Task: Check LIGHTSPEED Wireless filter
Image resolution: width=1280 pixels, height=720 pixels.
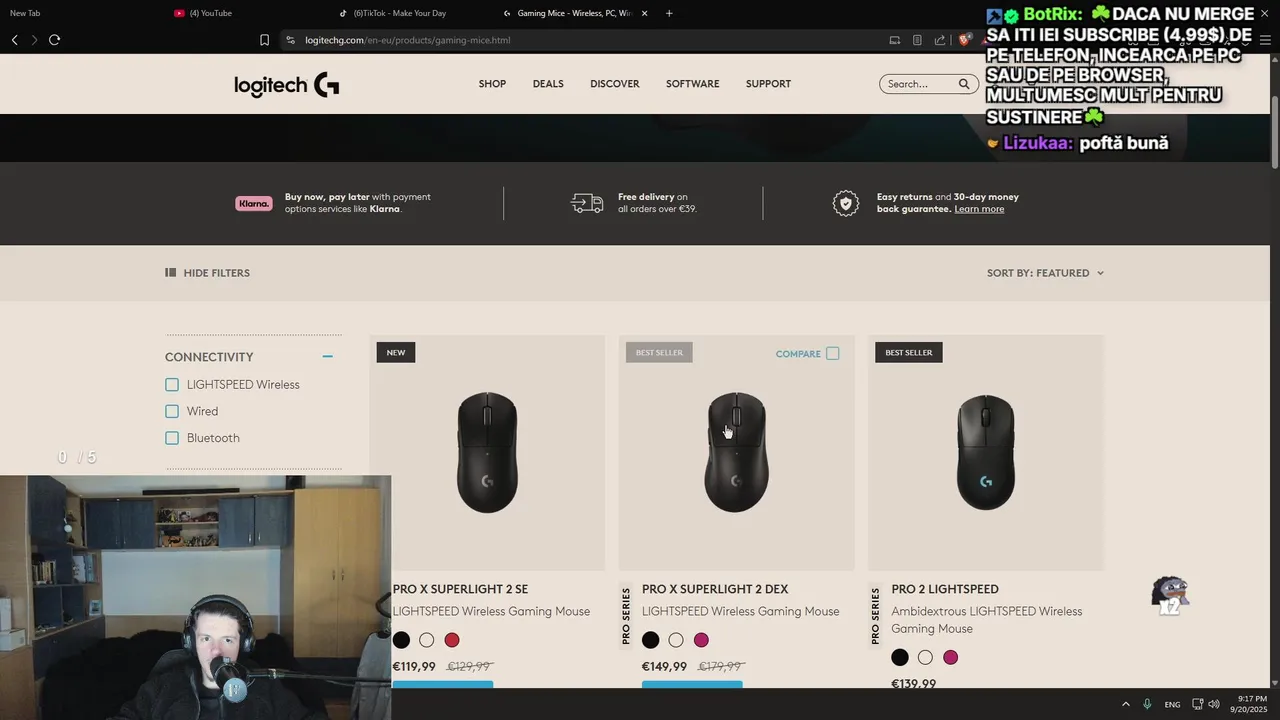Action: click(x=172, y=384)
